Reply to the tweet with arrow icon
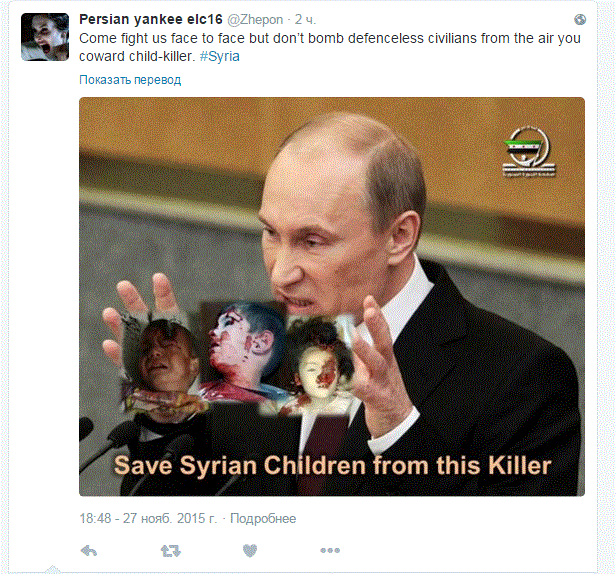The height and width of the screenshot is (574, 616). 89,551
